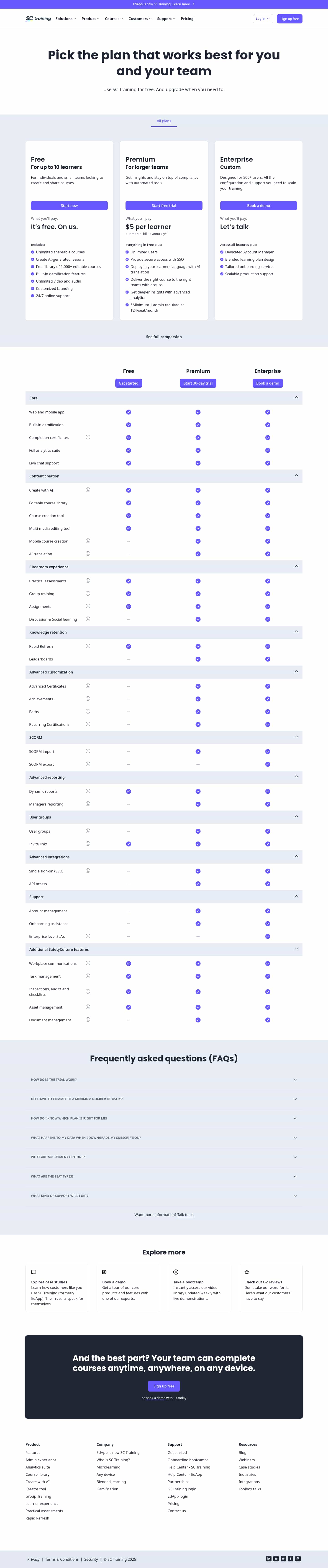The image size is (328, 1568).
Task: Click the info icon beside Completion certificates
Action: 88,437
